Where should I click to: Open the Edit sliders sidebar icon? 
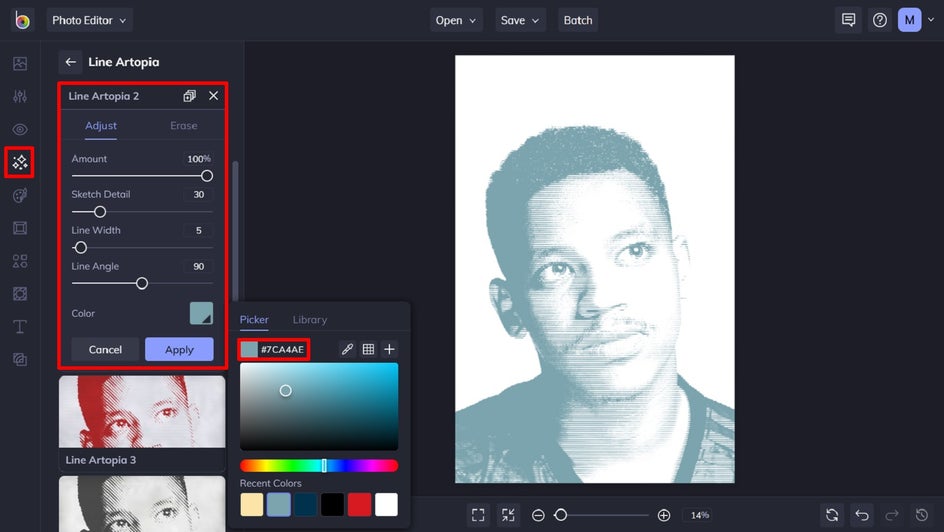point(20,96)
